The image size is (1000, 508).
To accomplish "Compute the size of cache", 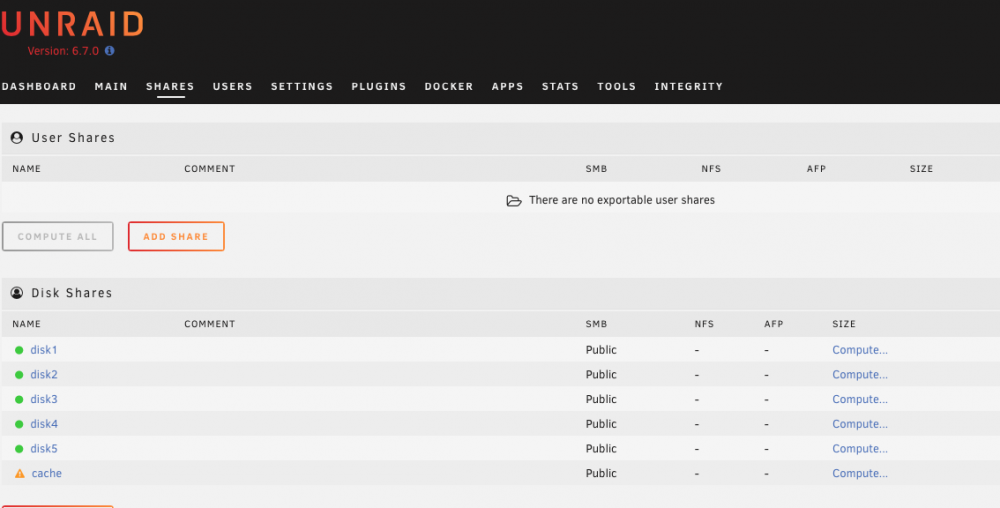I will [860, 474].
